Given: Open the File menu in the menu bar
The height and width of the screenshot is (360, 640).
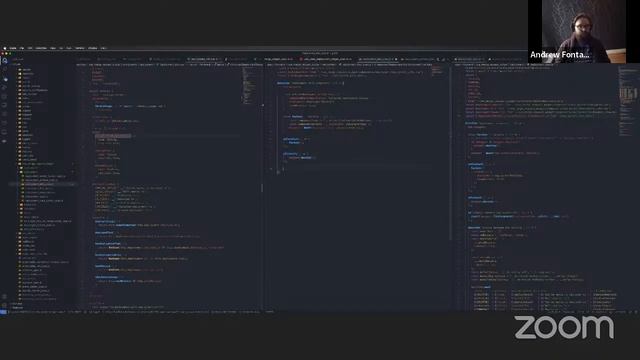Looking at the screenshot, I should point(22,48).
